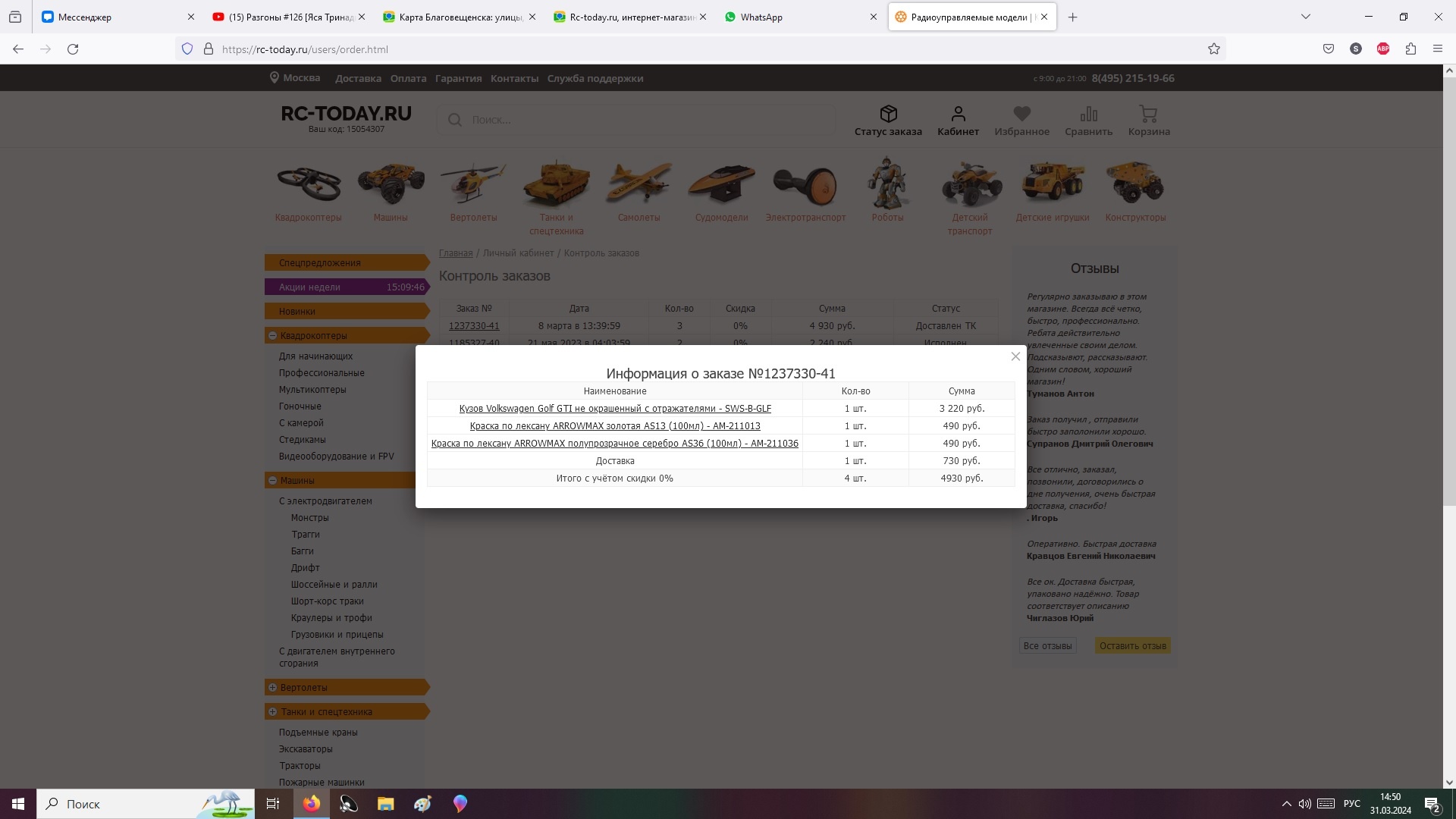Select the Конструкторы category image

pos(1135,182)
